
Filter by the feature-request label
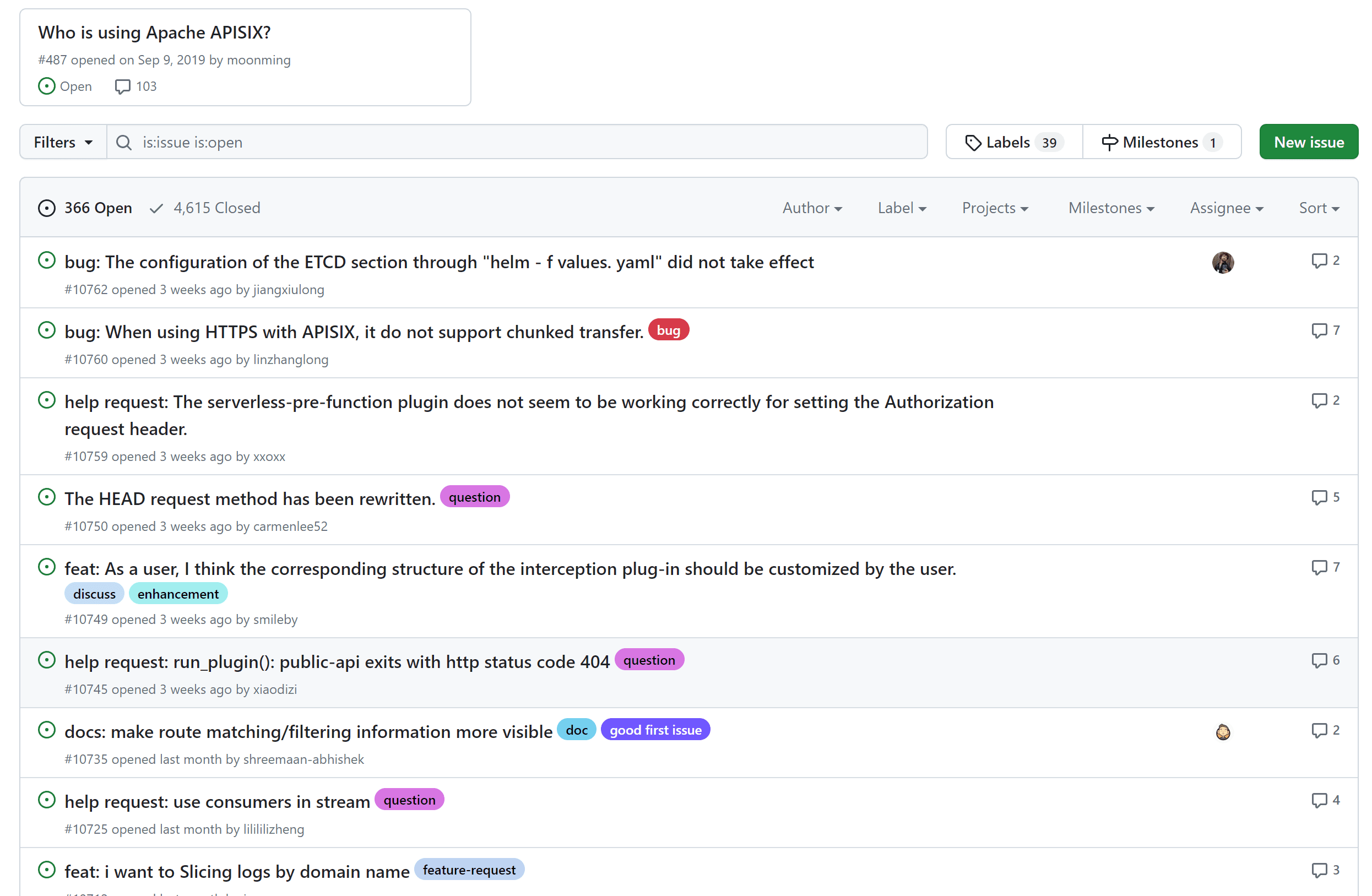pos(469,870)
